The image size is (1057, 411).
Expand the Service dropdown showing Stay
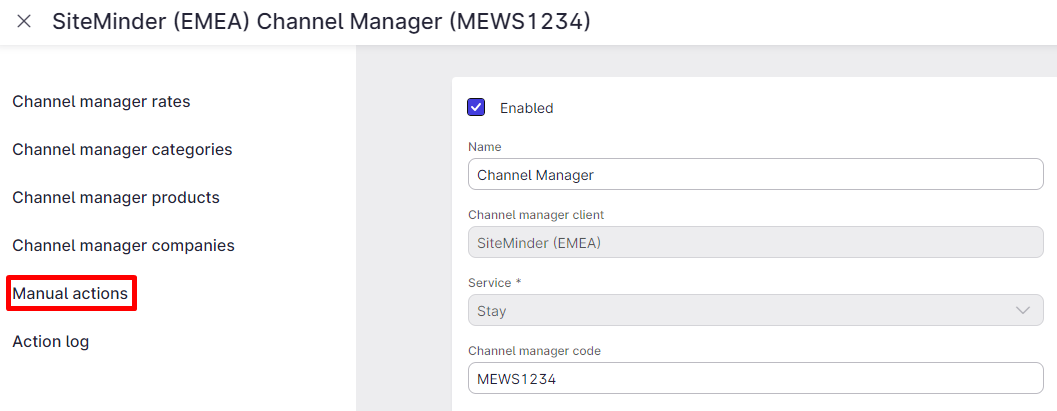pos(756,311)
